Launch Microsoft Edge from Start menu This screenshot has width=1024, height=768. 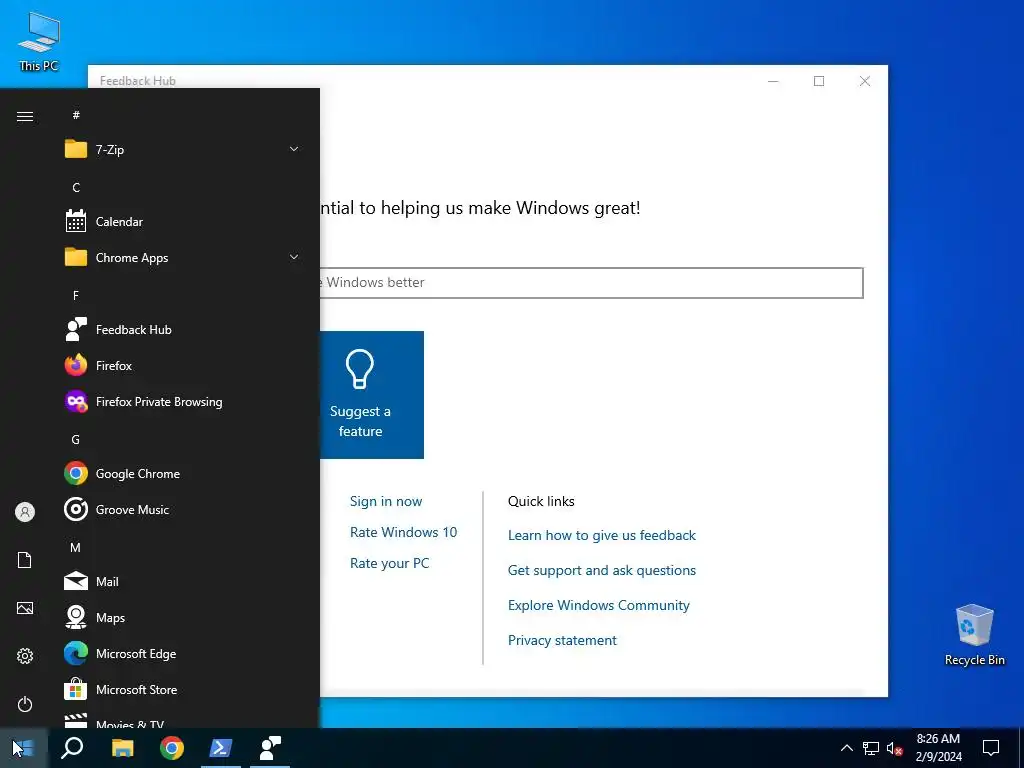pyautogui.click(x=184, y=653)
